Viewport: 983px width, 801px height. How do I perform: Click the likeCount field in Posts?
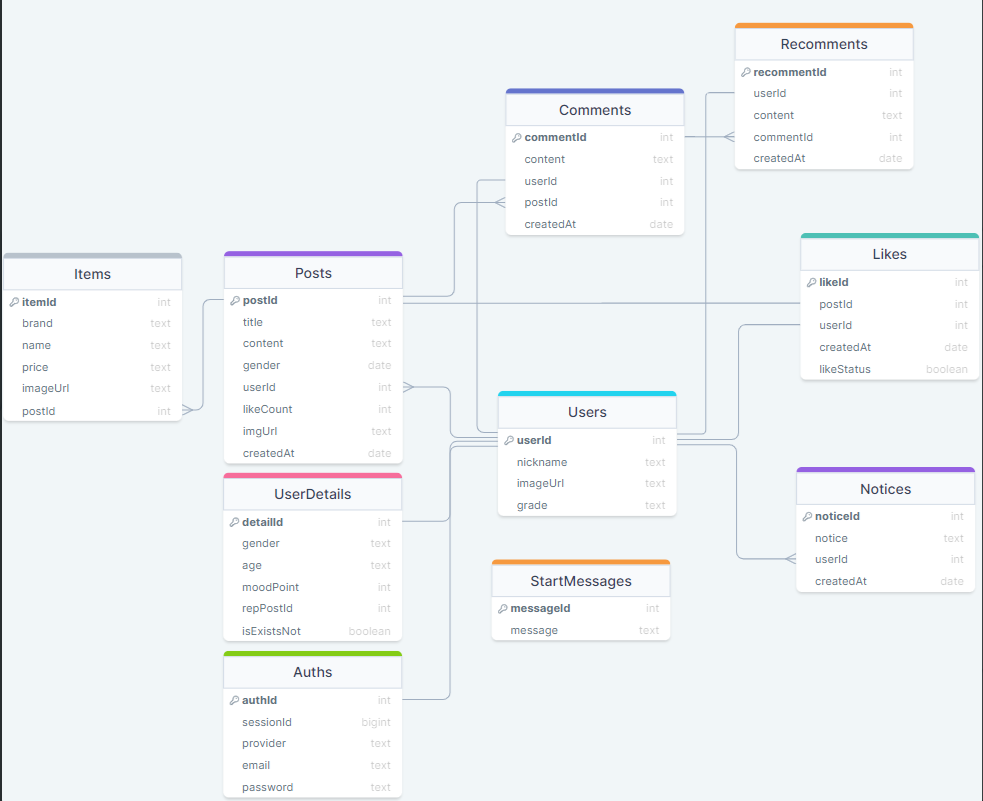313,409
